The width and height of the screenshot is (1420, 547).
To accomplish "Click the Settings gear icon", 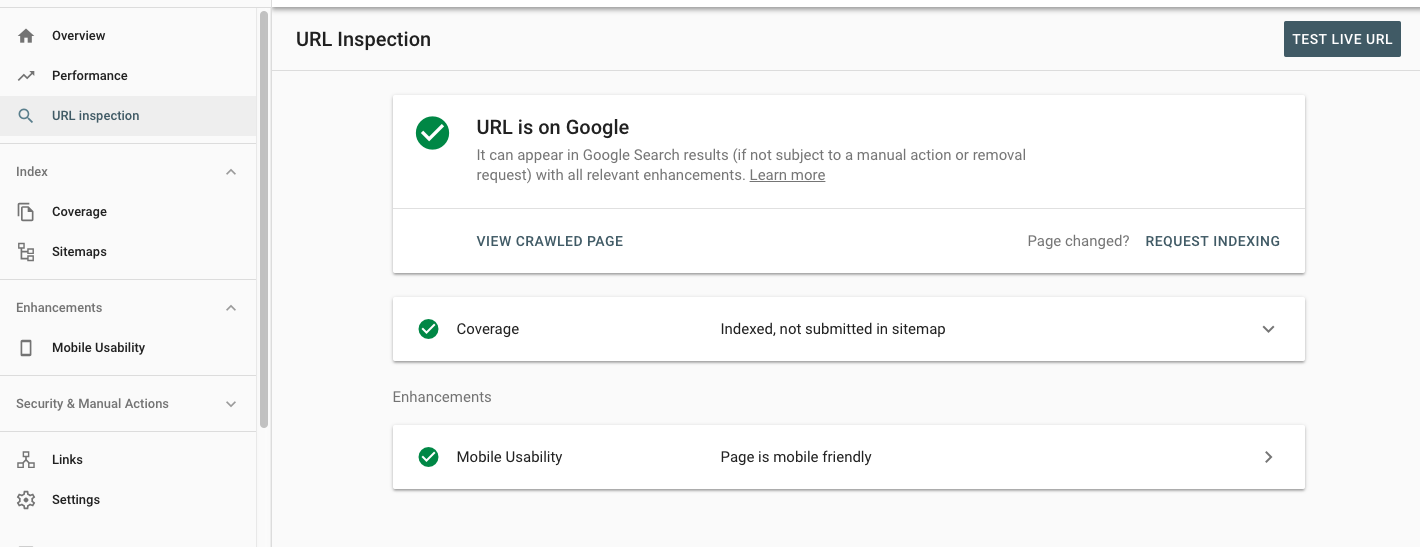I will tap(26, 500).
